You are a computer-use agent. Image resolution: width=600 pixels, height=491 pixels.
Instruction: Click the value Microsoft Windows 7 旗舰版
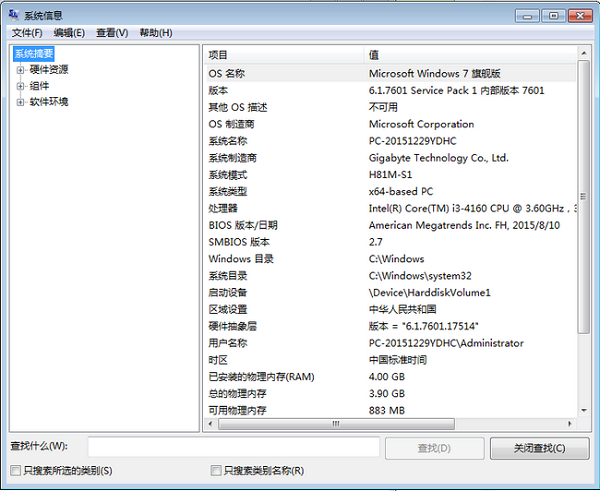(x=435, y=73)
